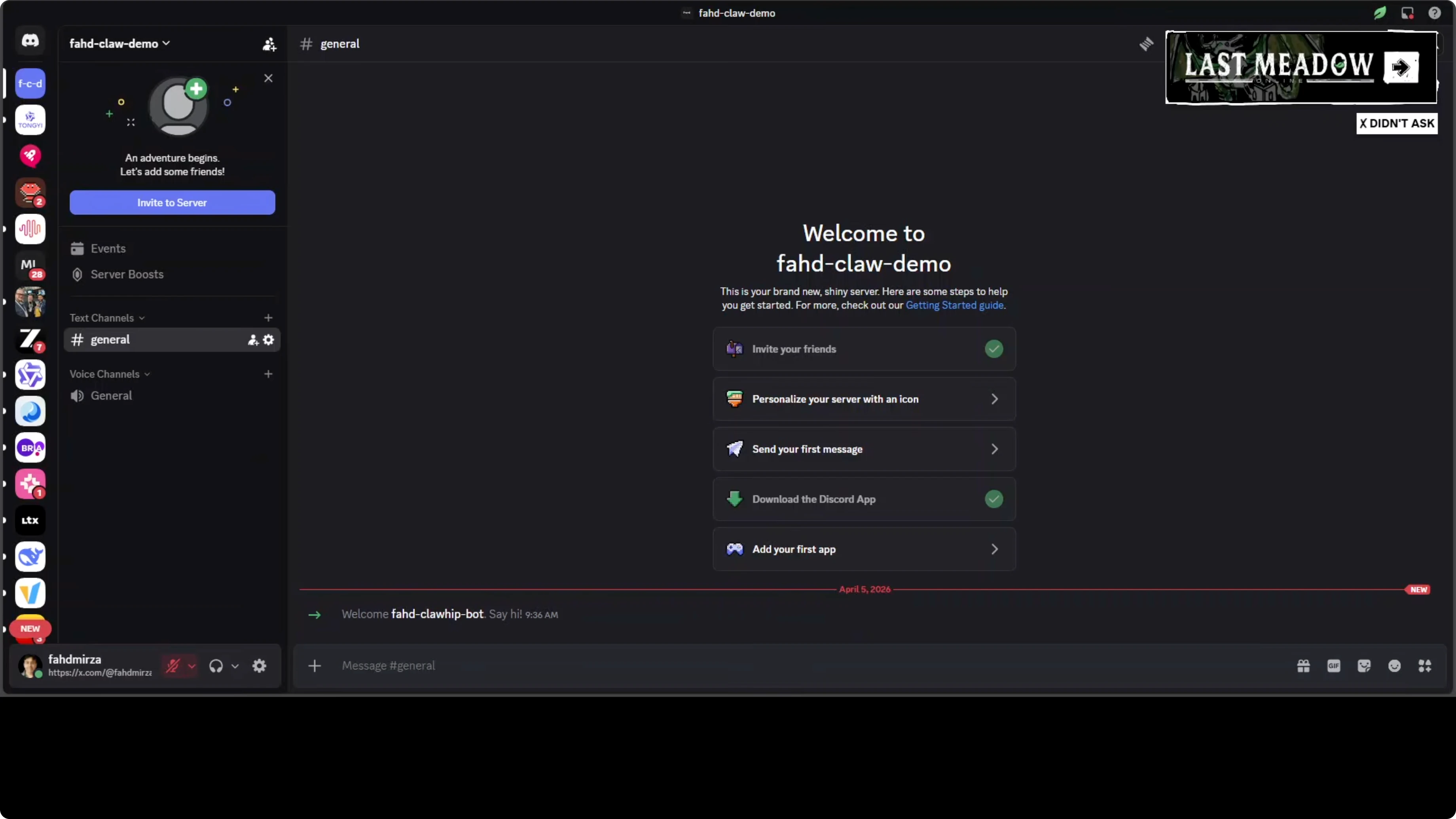Screen dimensions: 1456x819
Task: Open the Events section
Action: click(x=108, y=248)
